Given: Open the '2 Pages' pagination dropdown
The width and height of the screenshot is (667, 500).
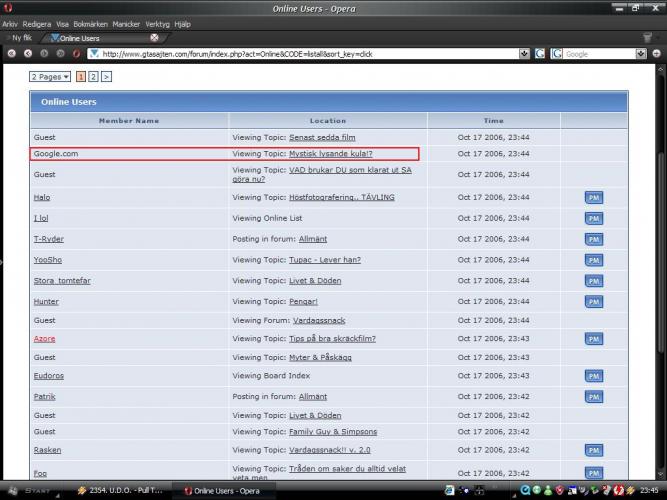Looking at the screenshot, I should (x=50, y=76).
